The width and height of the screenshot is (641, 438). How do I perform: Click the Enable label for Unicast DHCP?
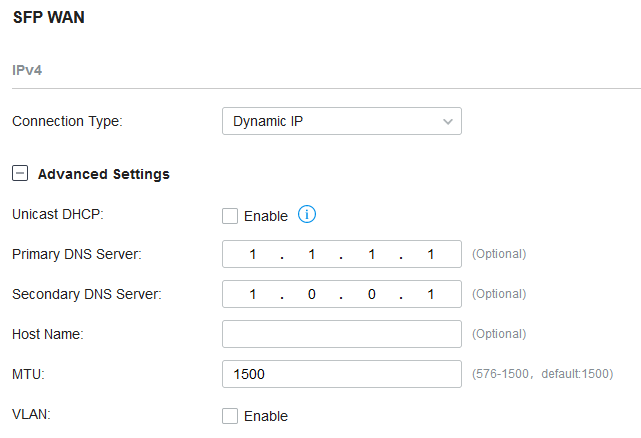click(266, 216)
